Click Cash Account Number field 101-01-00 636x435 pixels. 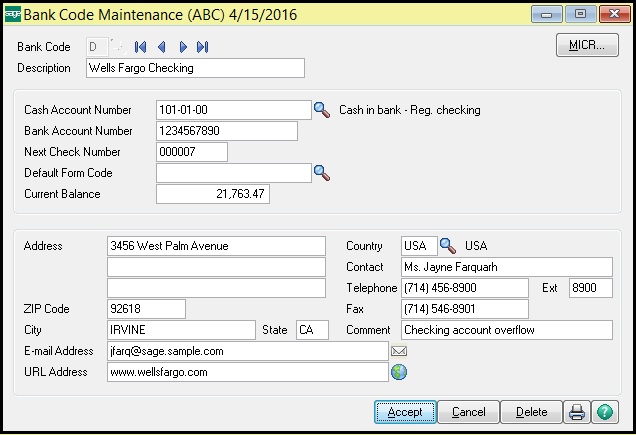[234, 110]
